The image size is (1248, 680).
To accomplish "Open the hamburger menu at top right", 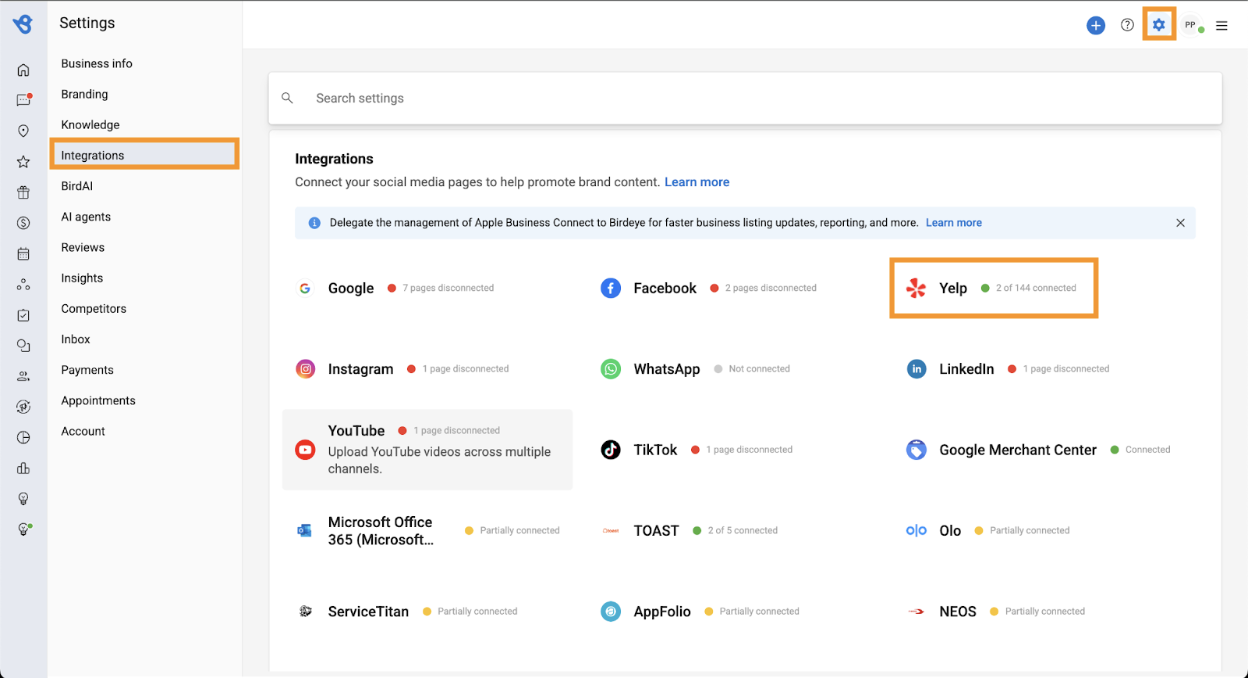I will point(1222,26).
